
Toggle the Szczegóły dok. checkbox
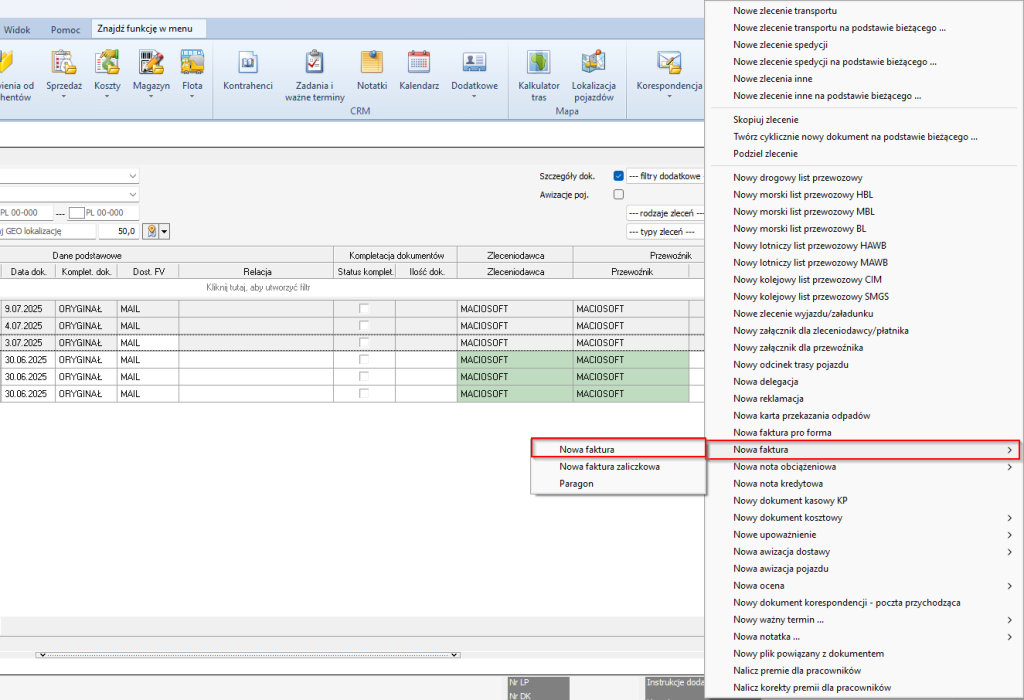(x=619, y=176)
